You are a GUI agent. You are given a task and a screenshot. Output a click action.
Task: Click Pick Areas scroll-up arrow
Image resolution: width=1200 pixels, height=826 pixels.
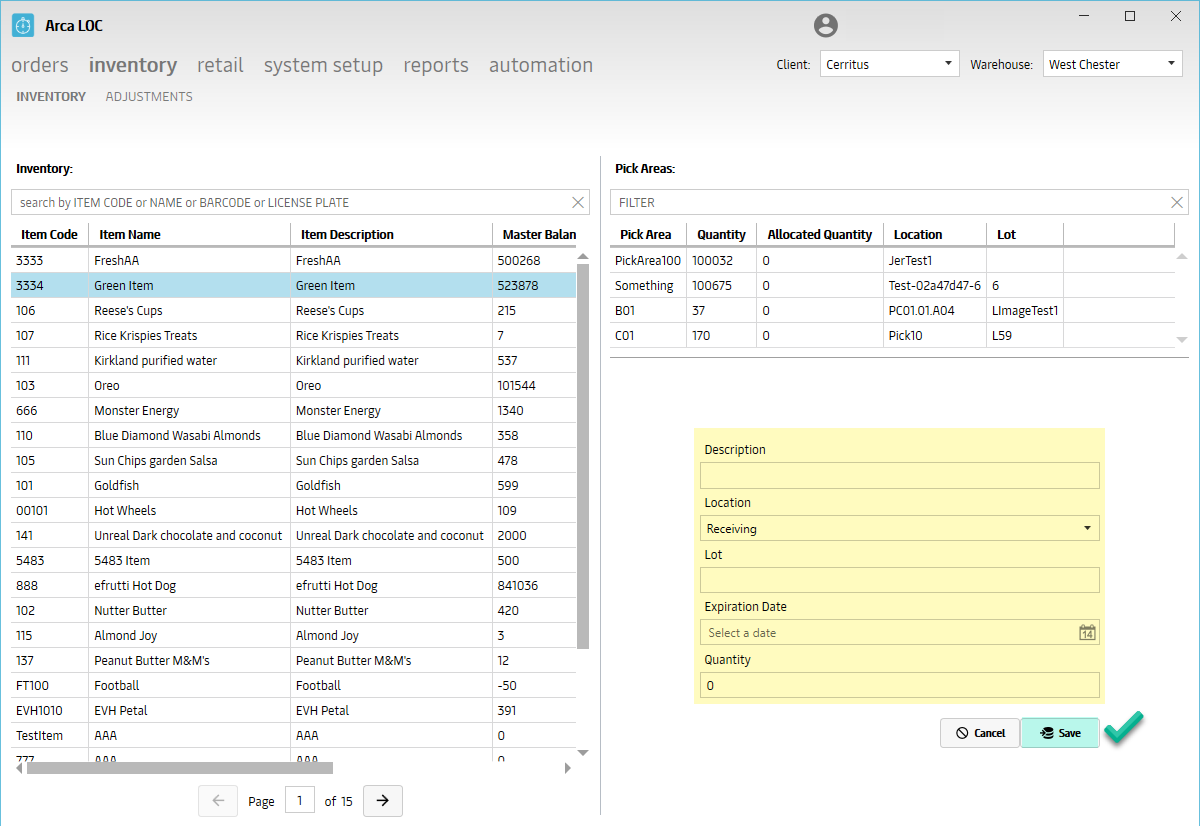click(1182, 256)
